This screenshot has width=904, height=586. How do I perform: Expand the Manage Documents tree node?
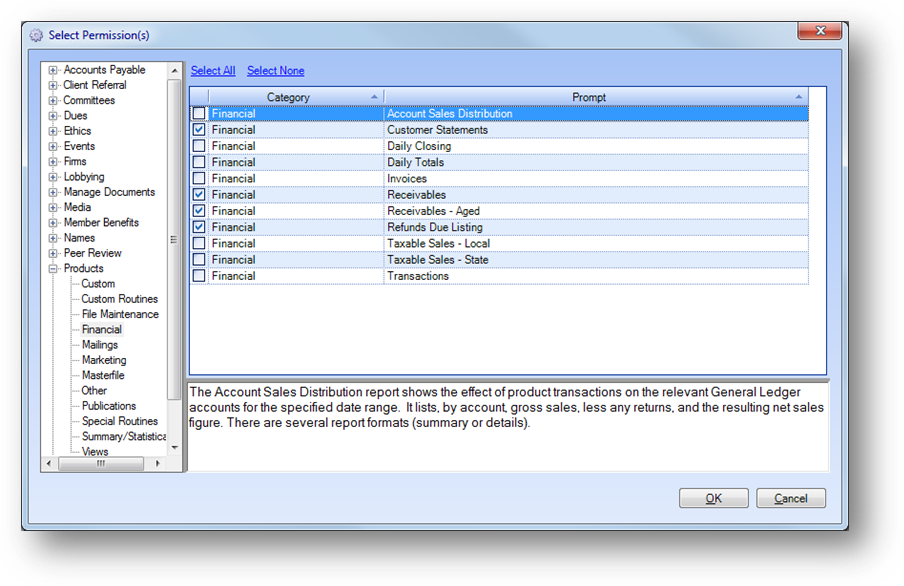tap(53, 192)
